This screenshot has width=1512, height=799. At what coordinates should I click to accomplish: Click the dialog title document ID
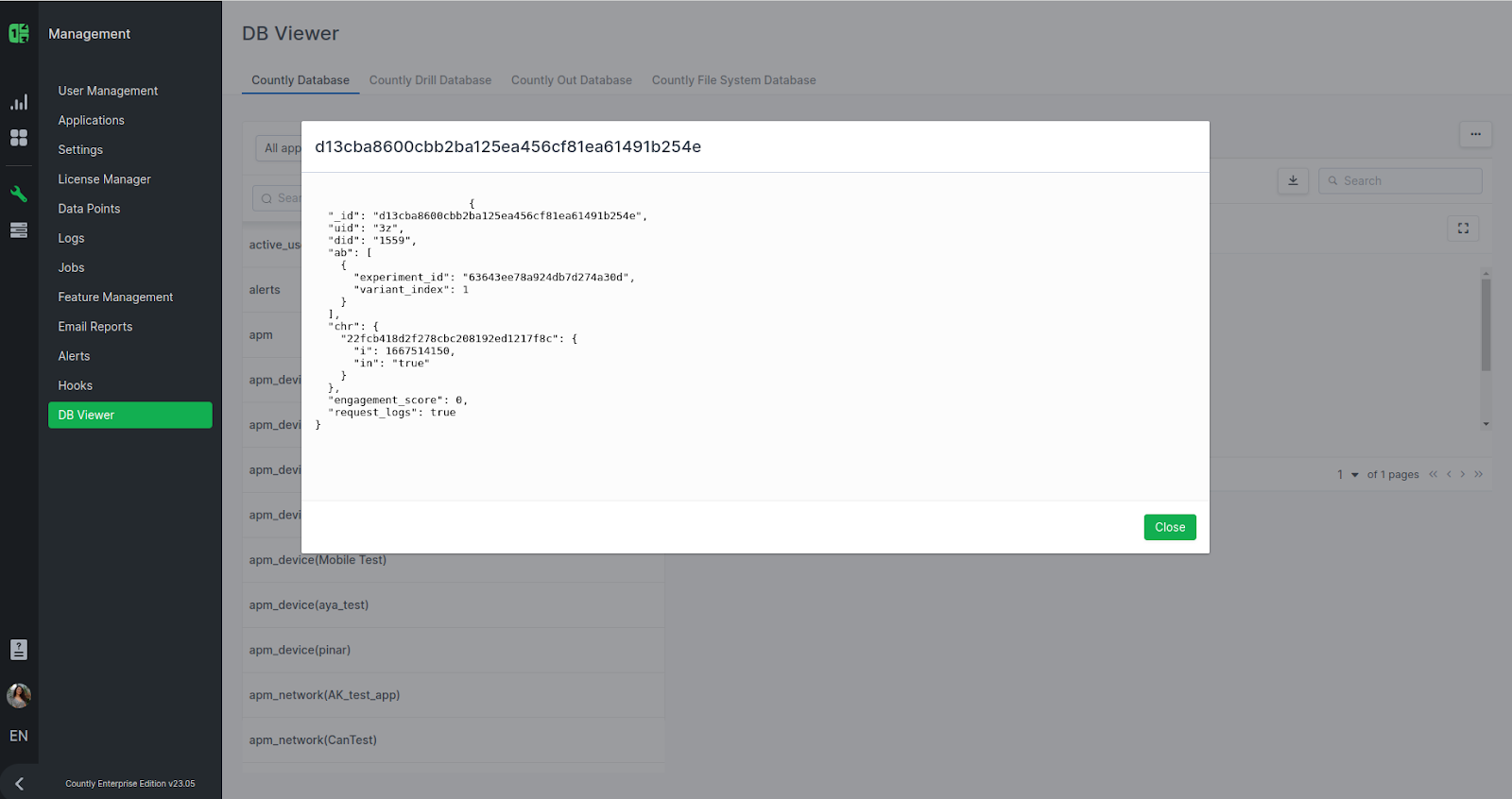click(507, 146)
